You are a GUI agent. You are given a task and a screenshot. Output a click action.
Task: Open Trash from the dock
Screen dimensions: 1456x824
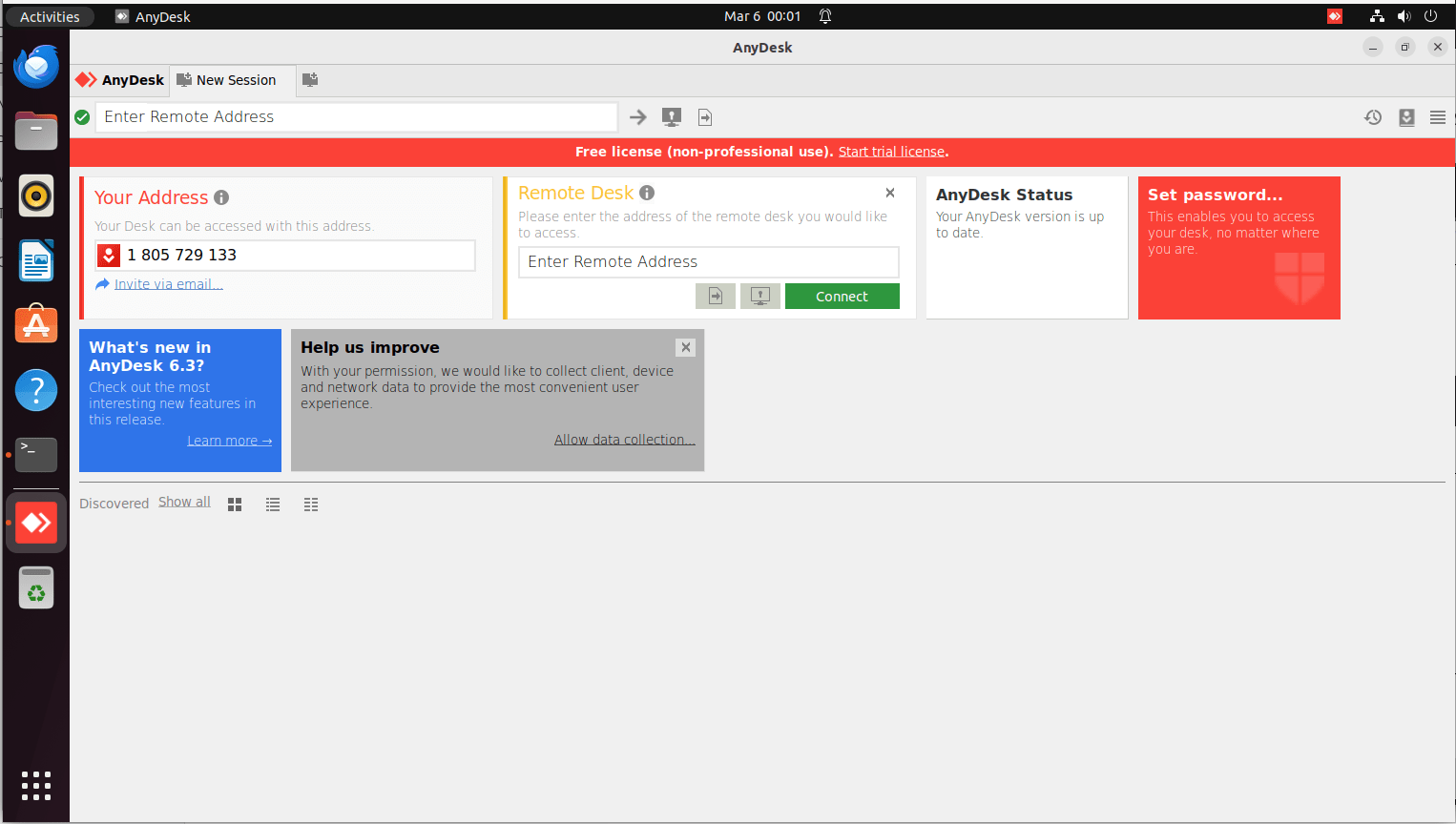pyautogui.click(x=36, y=587)
